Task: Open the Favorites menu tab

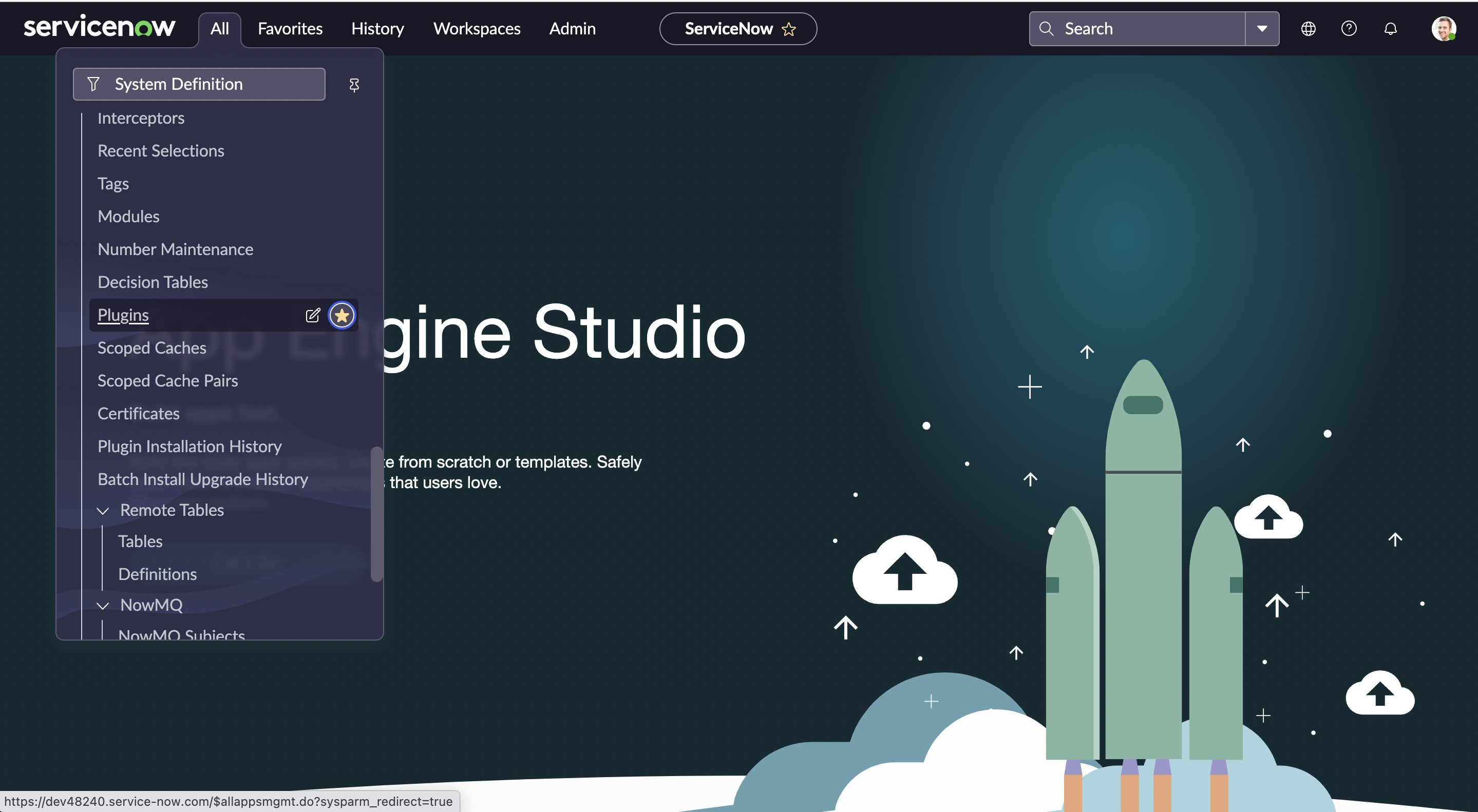Action: (290, 29)
